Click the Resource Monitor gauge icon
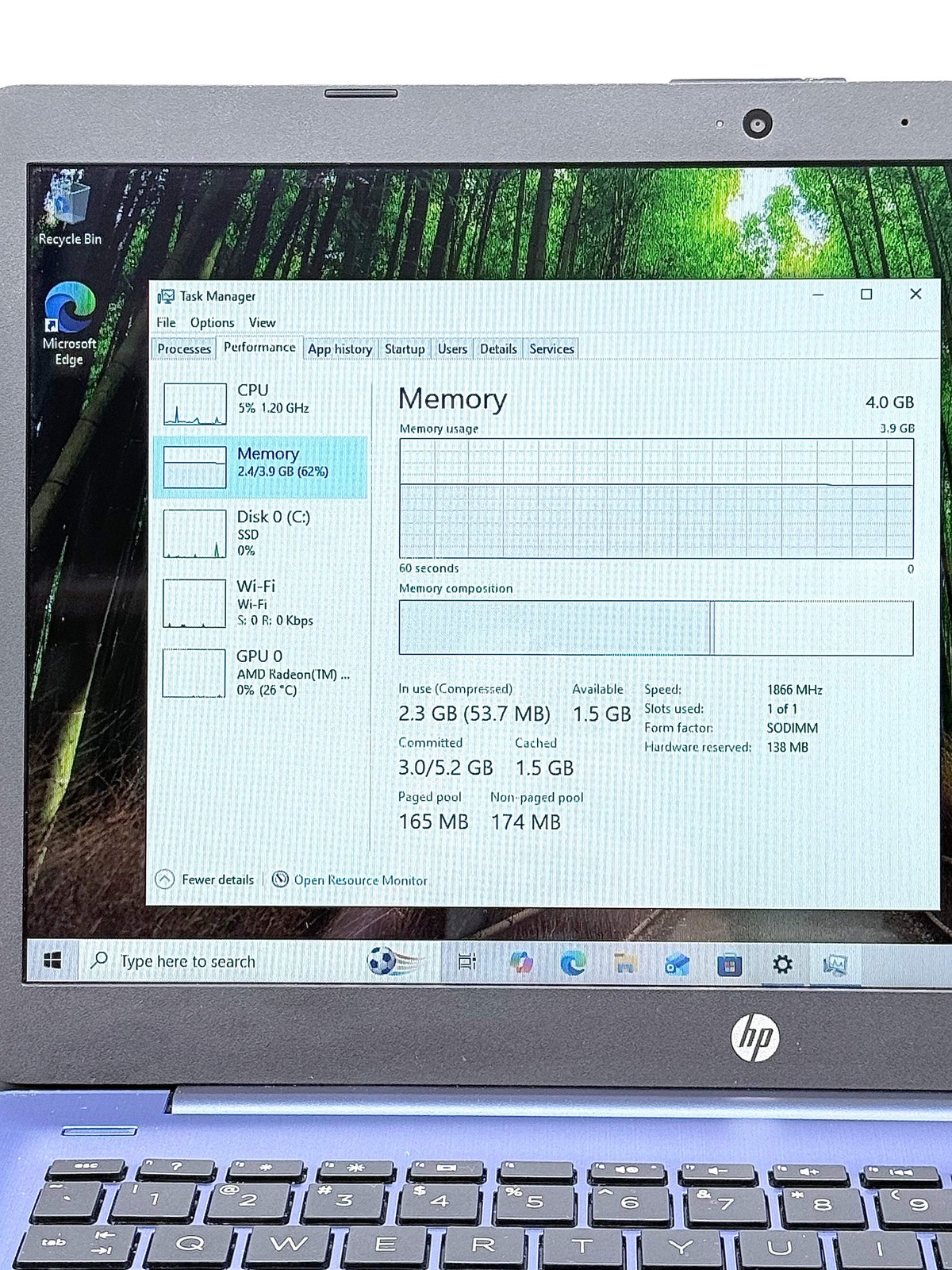Image resolution: width=952 pixels, height=1270 pixels. coord(280,879)
